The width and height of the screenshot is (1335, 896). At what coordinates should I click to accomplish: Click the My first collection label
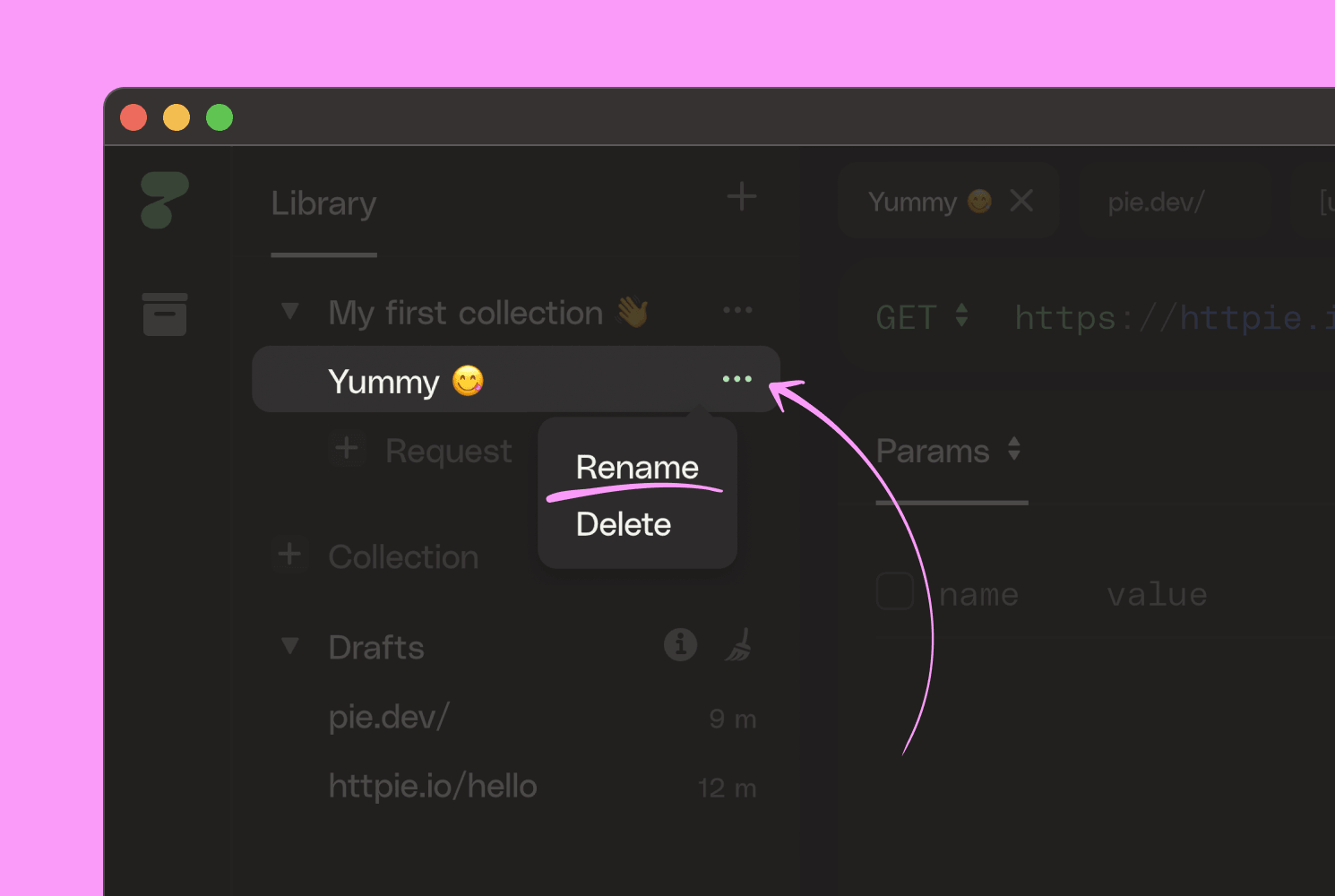488,313
